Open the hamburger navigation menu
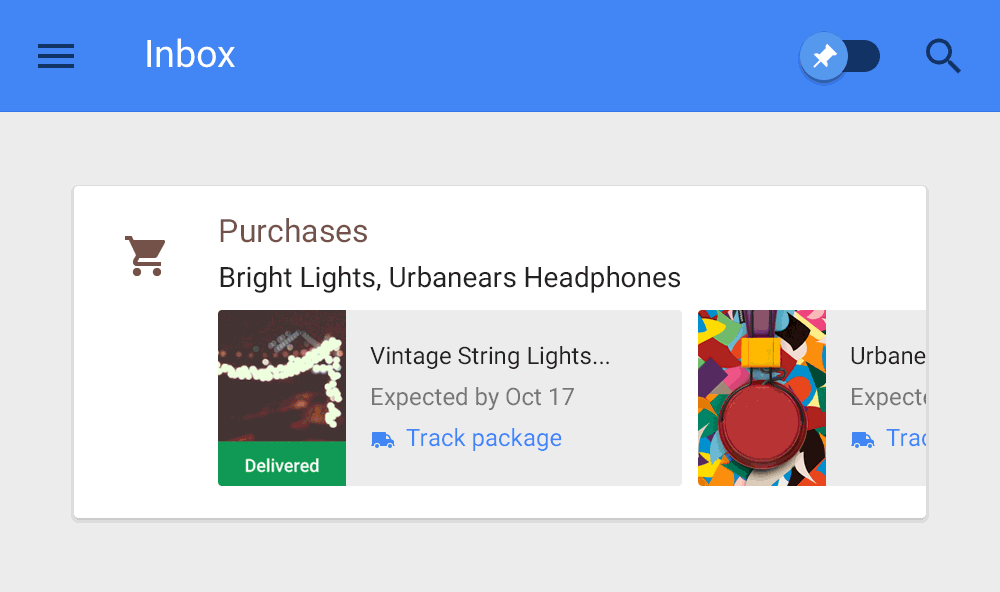 pyautogui.click(x=56, y=56)
